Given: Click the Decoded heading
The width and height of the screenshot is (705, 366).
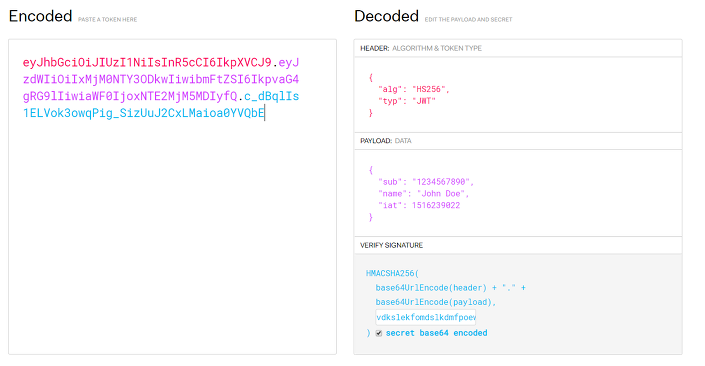Looking at the screenshot, I should [x=386, y=16].
